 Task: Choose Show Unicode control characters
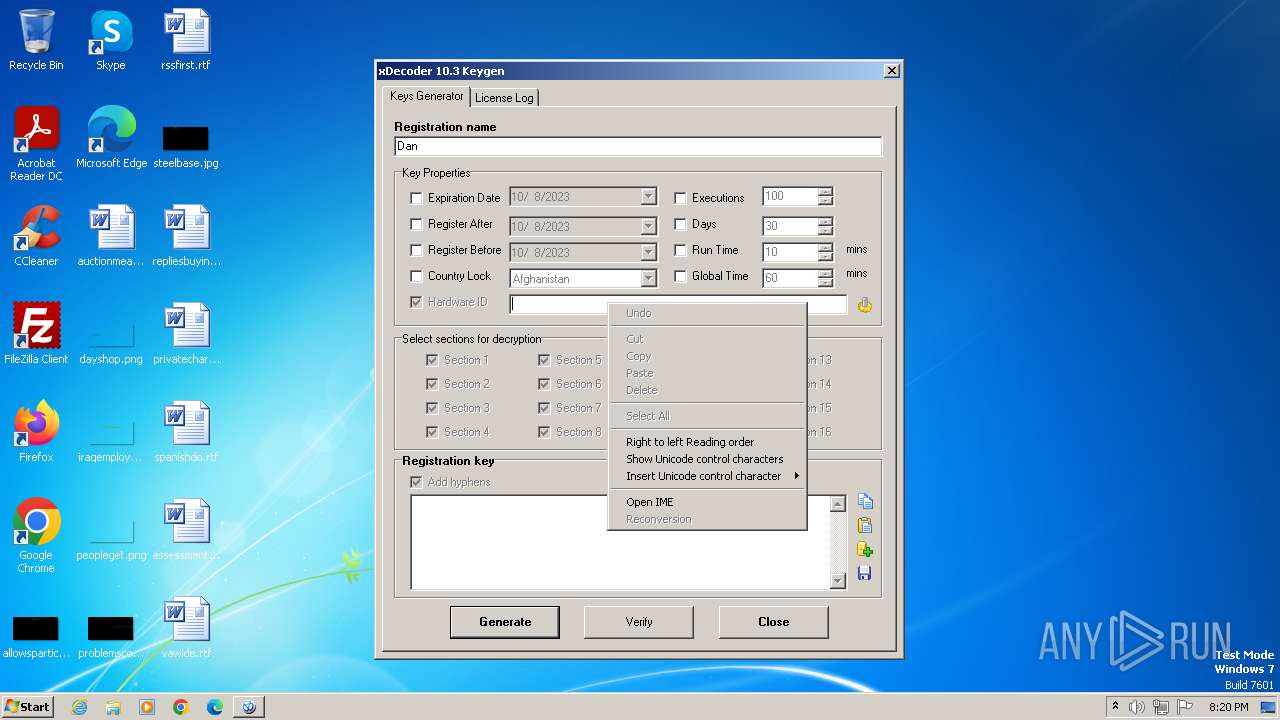pos(707,459)
